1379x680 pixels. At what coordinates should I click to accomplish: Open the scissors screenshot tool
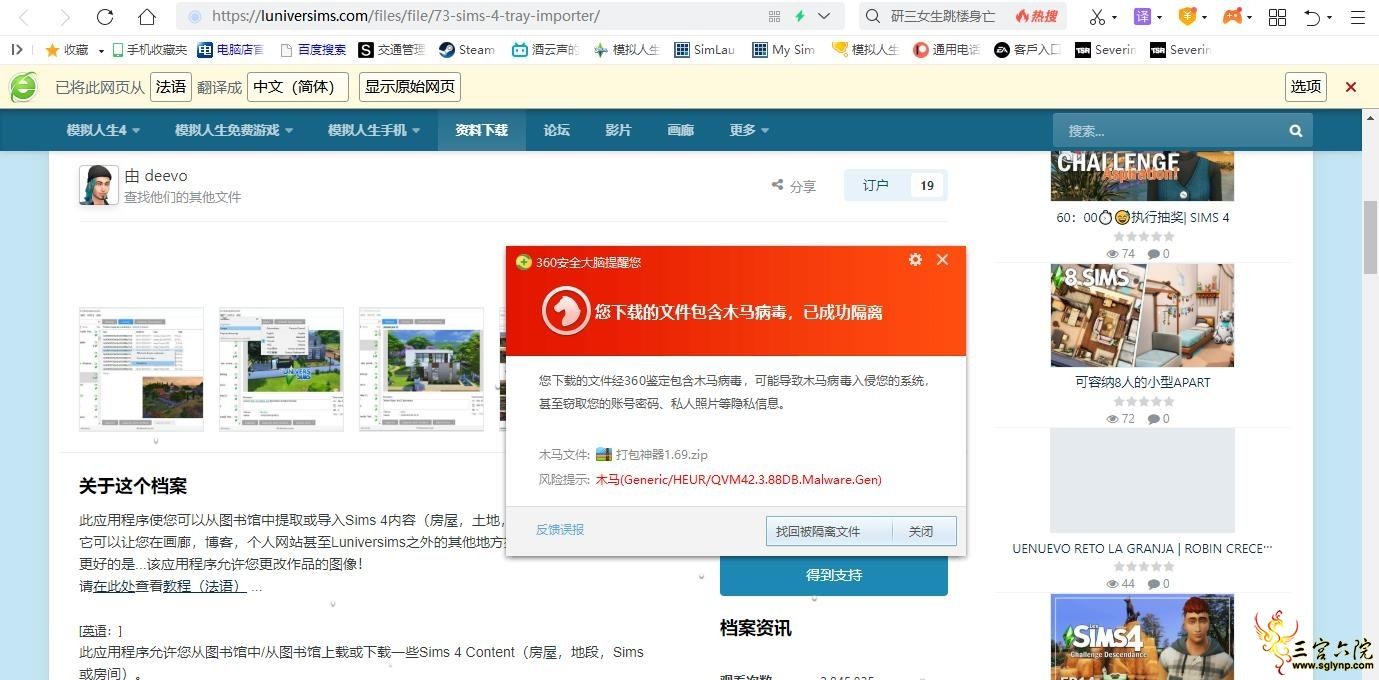1097,17
